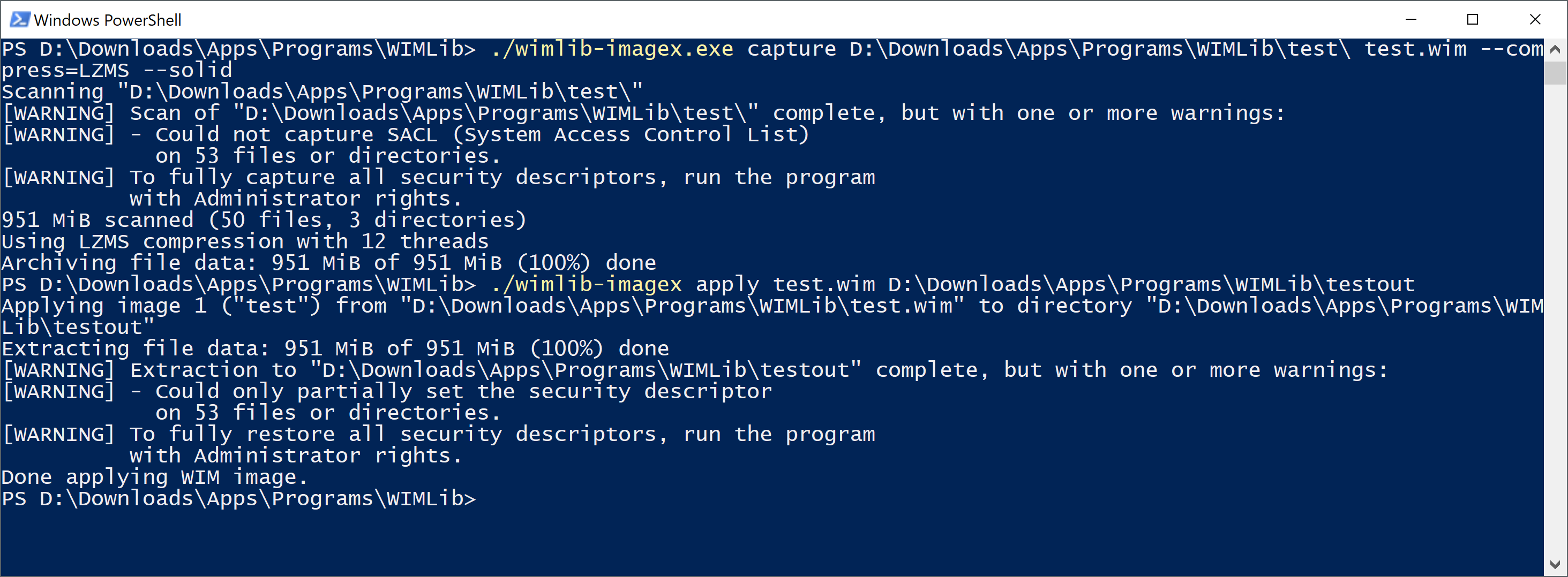Screen dimensions: 1568x577
Task: Click the yellow "./wimlib-imagex.exe" command text
Action: pyautogui.click(x=612, y=49)
